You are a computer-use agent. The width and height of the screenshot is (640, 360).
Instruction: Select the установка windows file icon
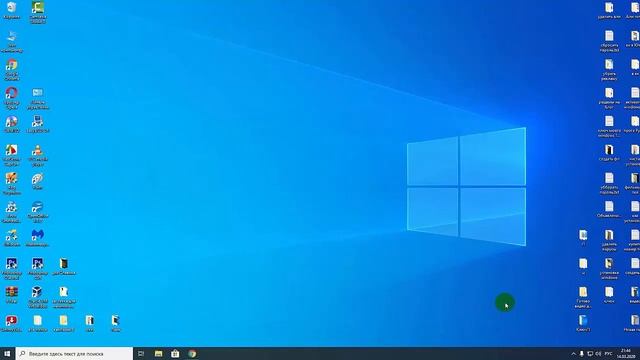point(609,269)
